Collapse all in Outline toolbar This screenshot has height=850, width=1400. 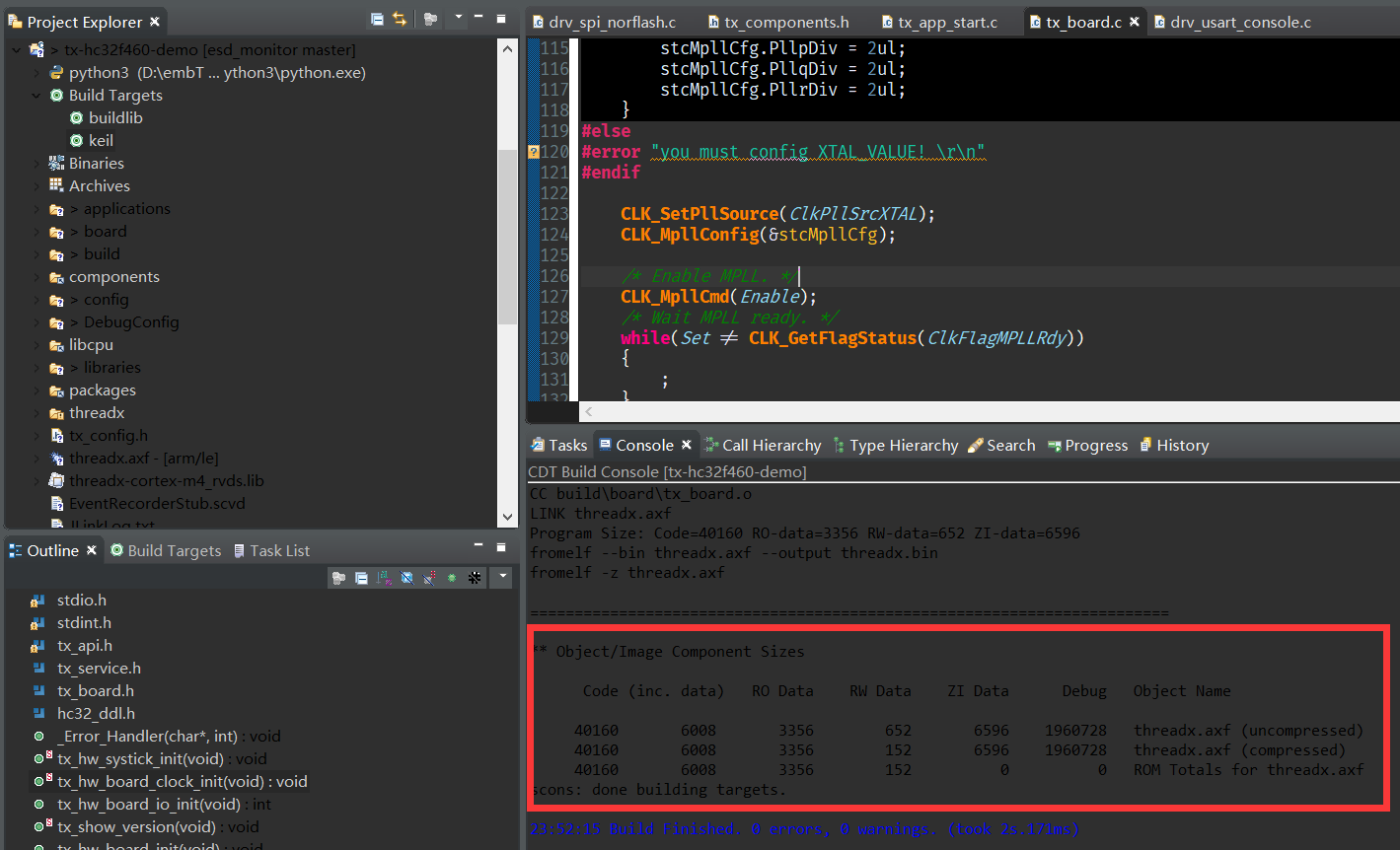click(x=361, y=578)
